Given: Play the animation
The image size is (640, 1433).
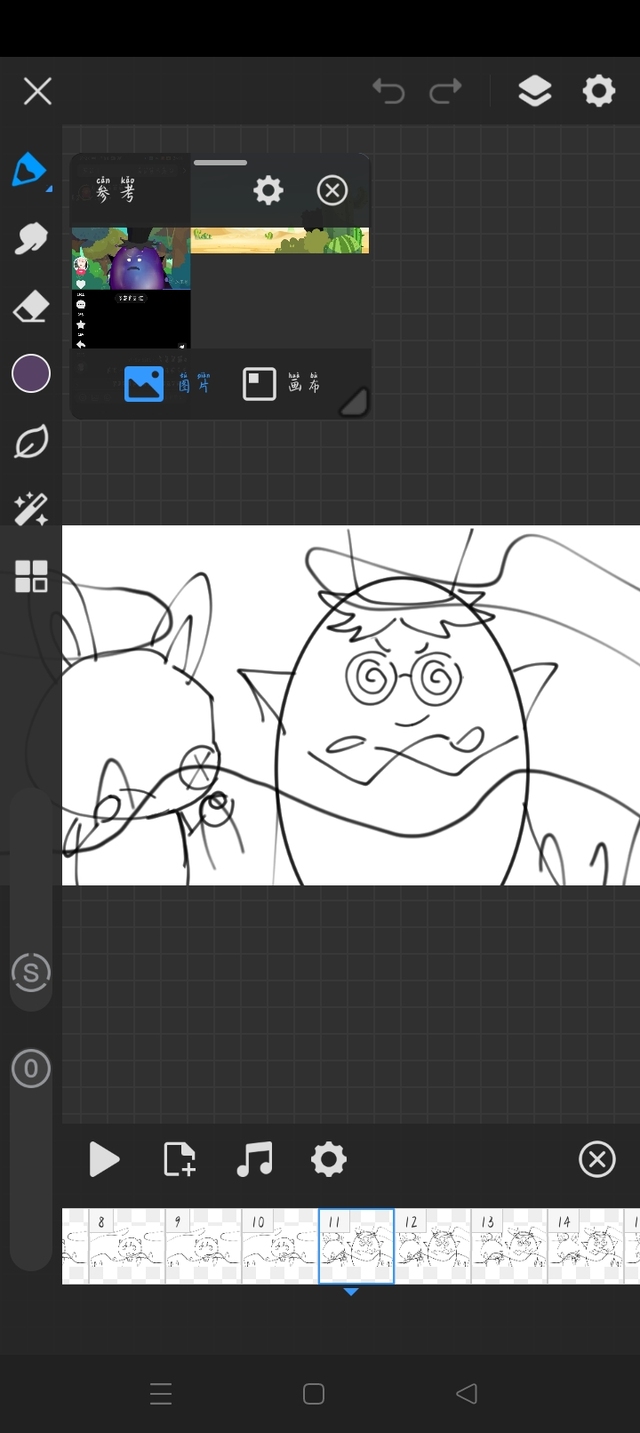Looking at the screenshot, I should click(104, 1160).
